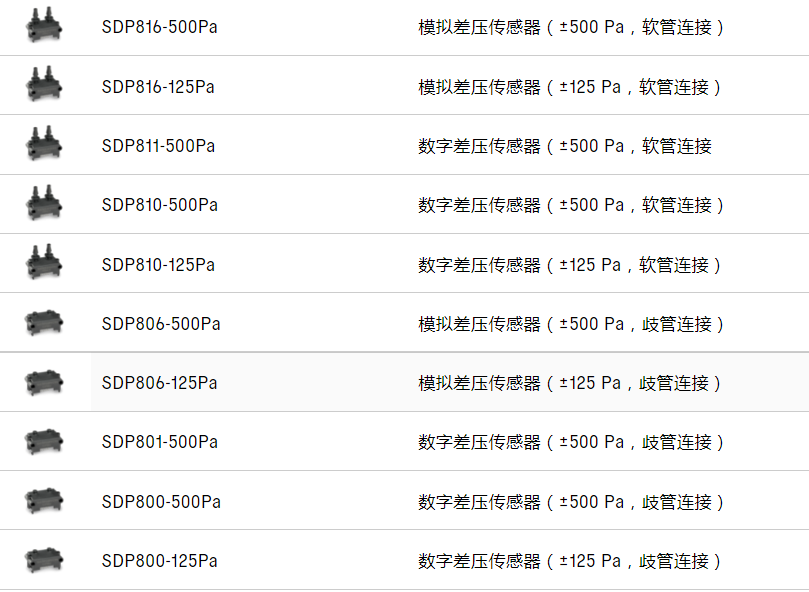Click the SDP816-125Pa sensor product icon
Screen dimensions: 809x592
tap(43, 85)
